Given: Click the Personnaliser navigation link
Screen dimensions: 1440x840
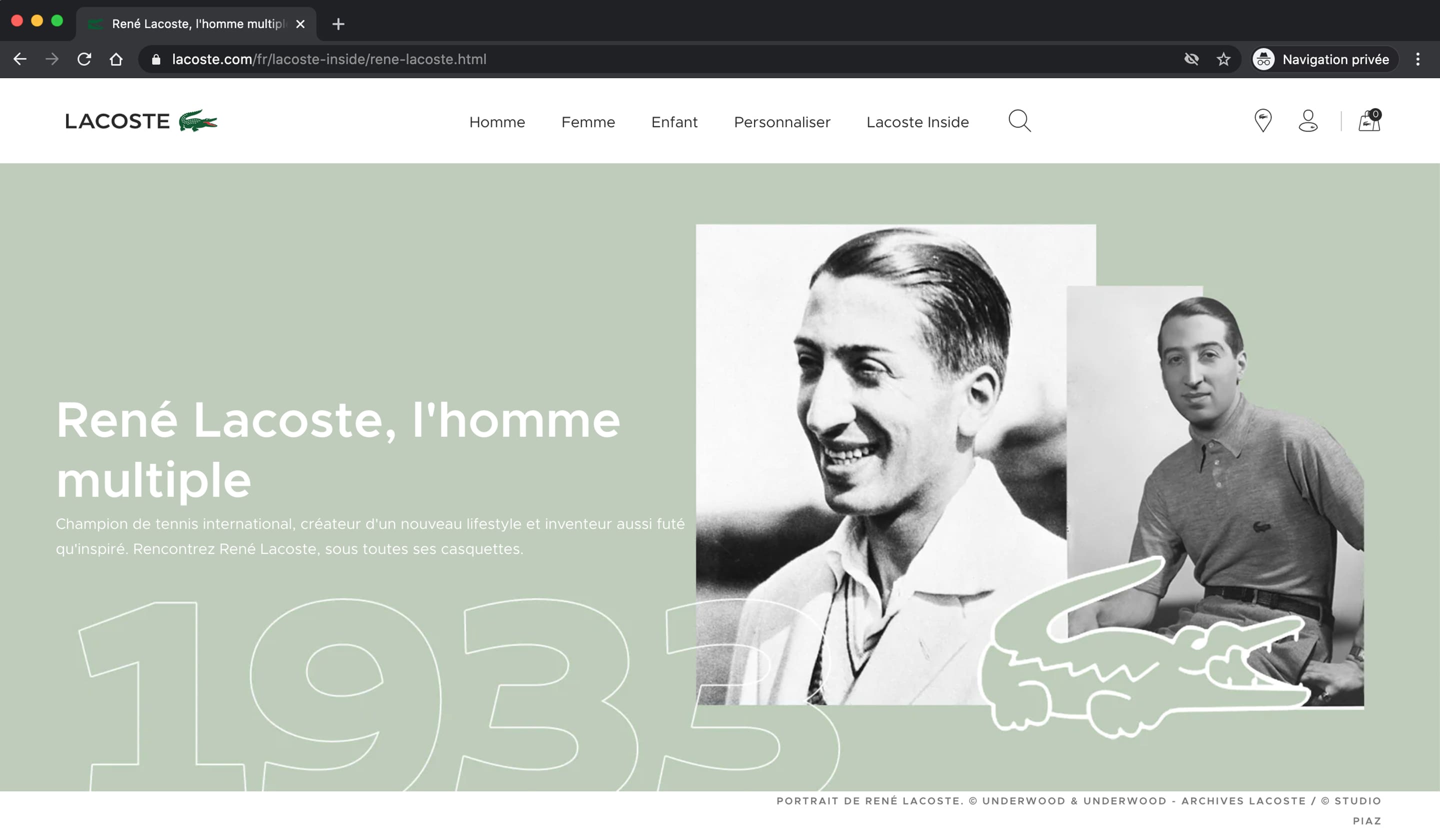Looking at the screenshot, I should pos(781,122).
